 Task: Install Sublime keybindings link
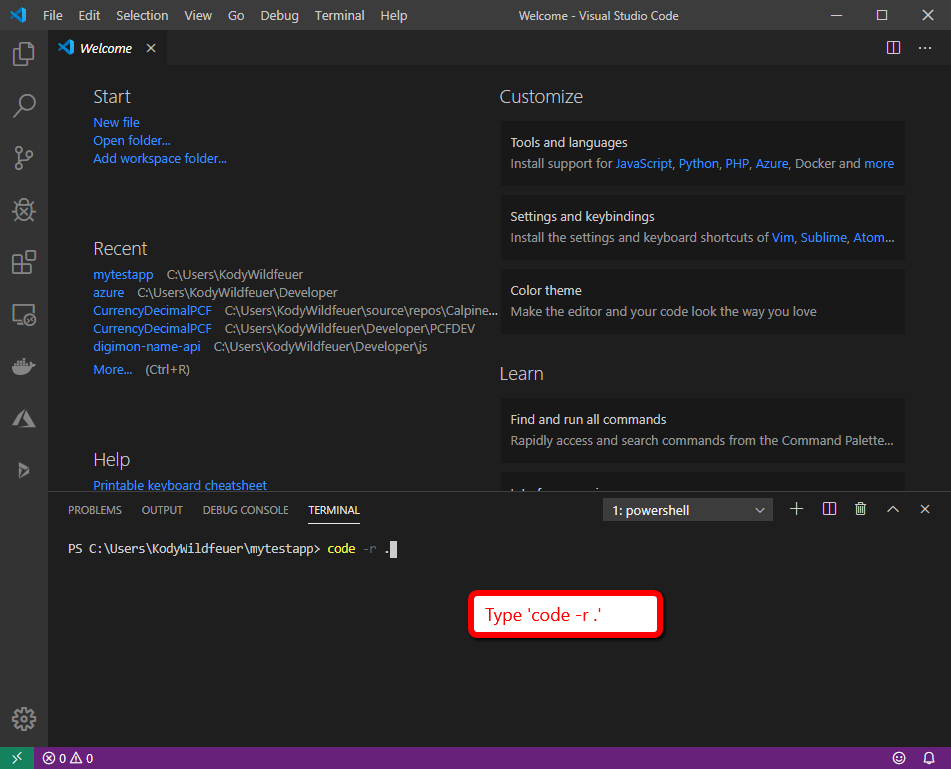(x=823, y=238)
